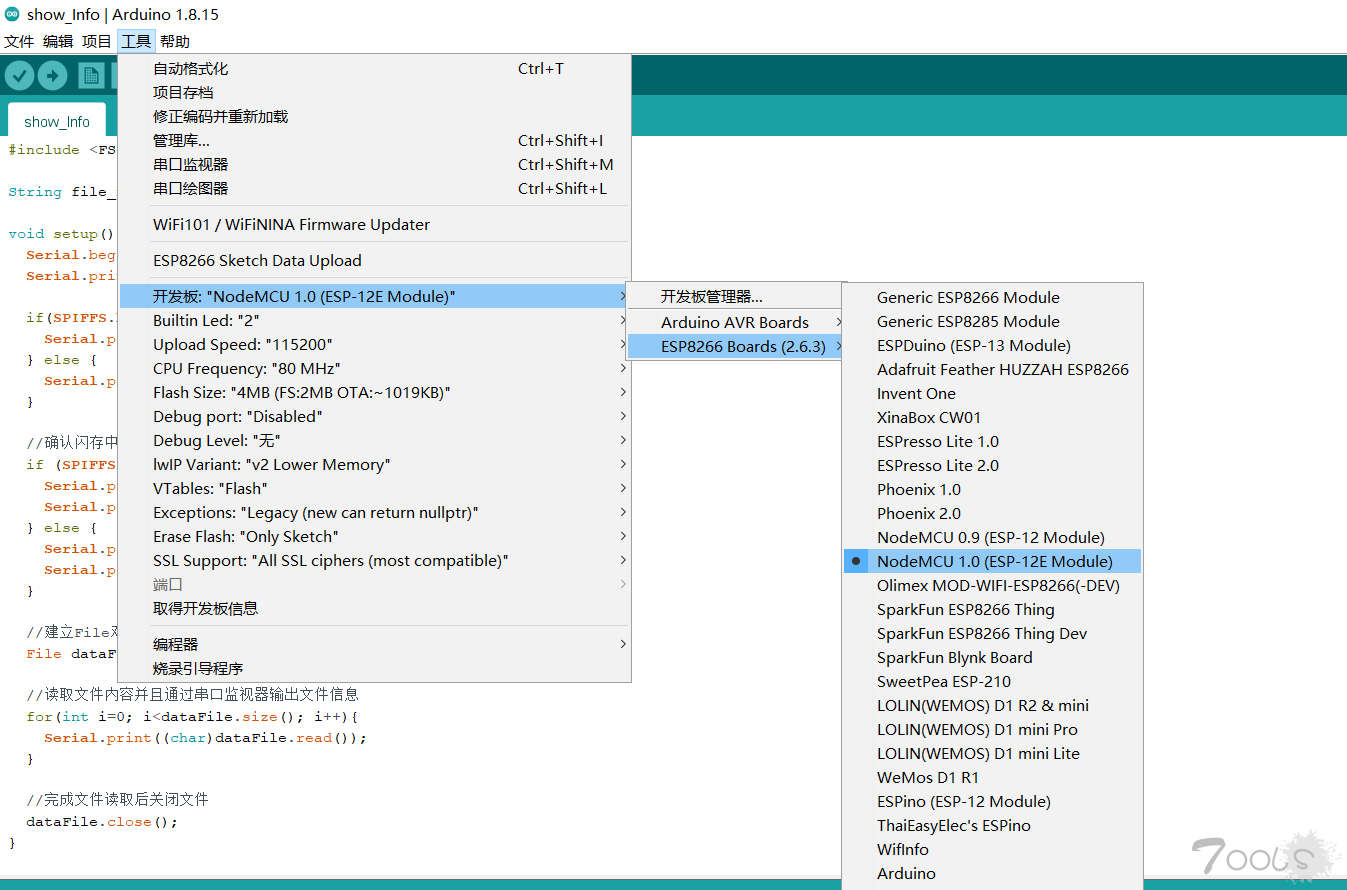Expand the Builtin Led "2" submenu

click(x=374, y=321)
